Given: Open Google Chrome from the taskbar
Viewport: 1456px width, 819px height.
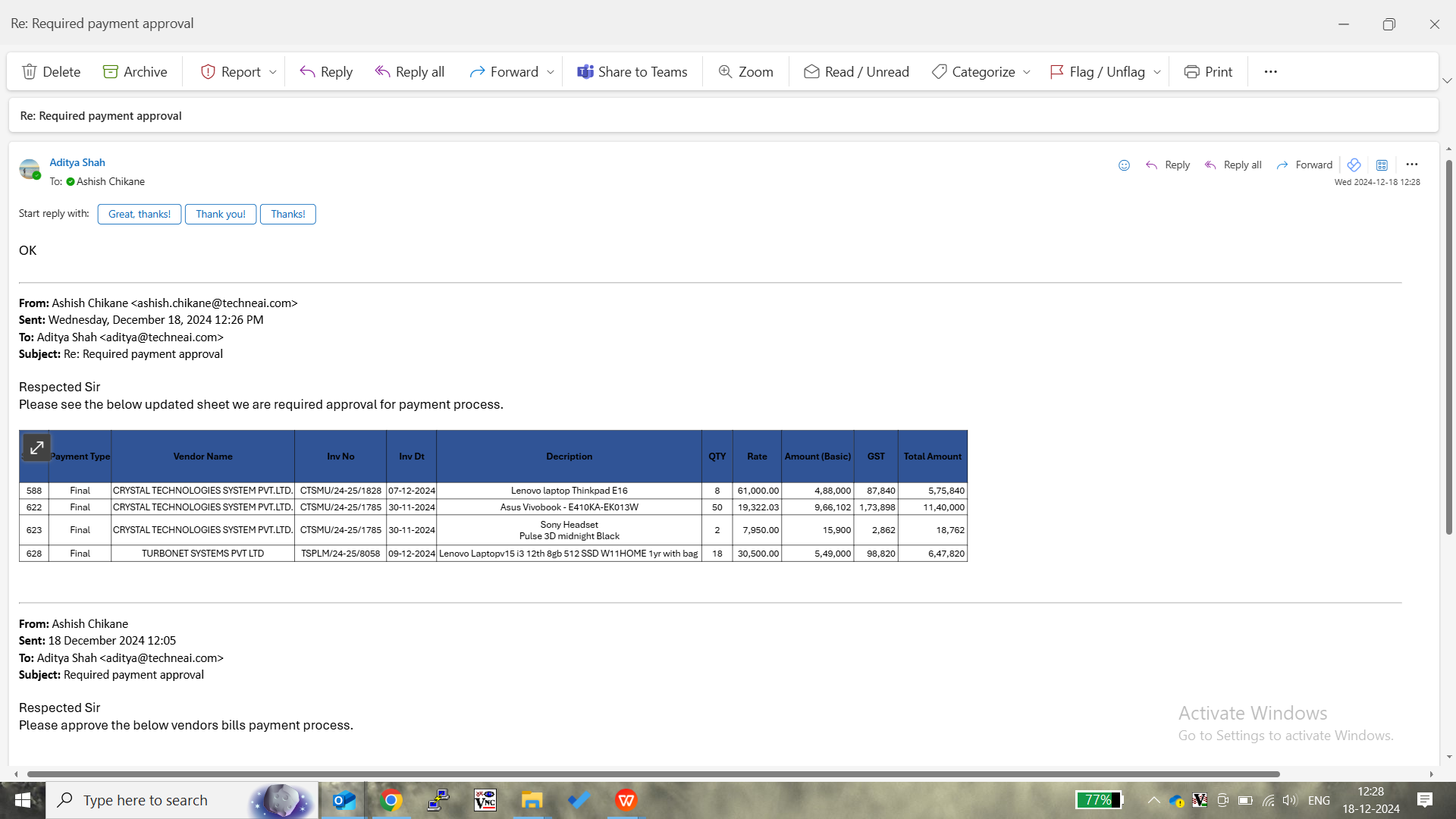Looking at the screenshot, I should (x=391, y=800).
